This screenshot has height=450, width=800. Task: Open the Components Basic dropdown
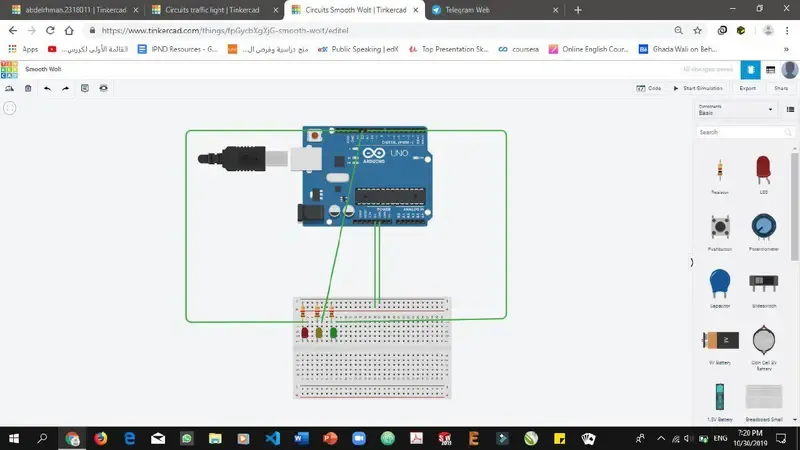pos(736,109)
